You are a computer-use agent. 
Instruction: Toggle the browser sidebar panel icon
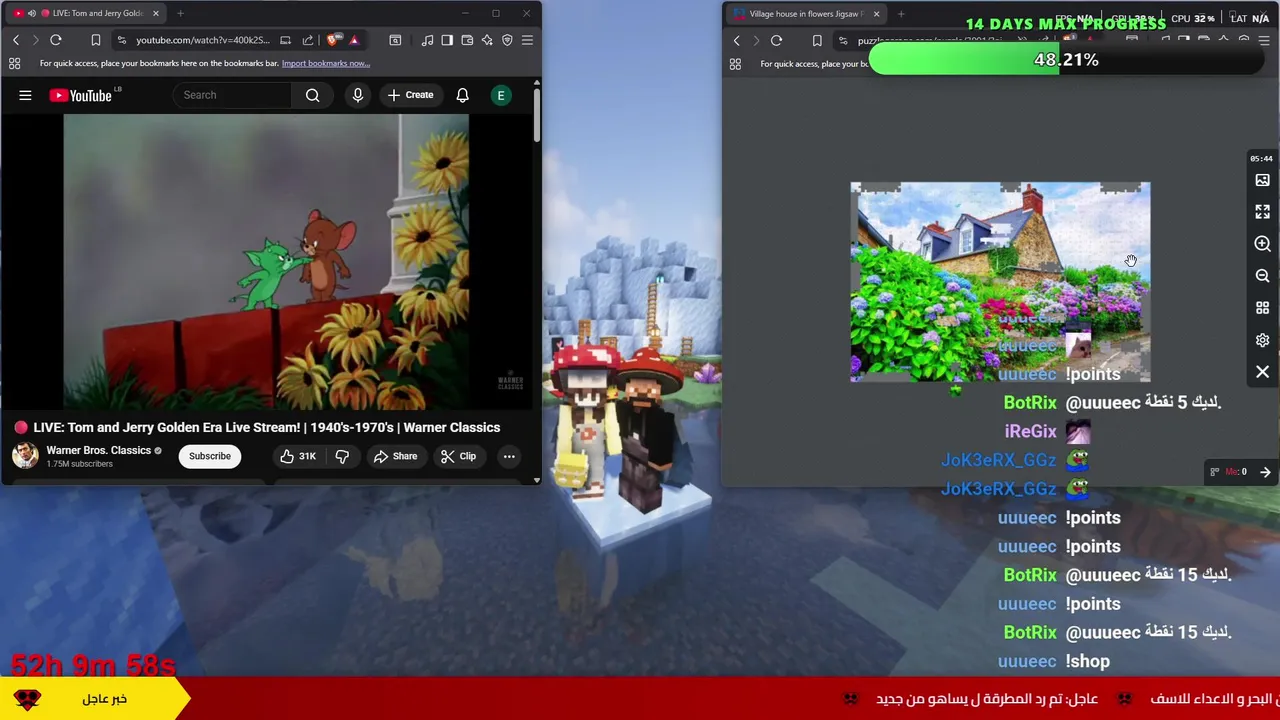[447, 40]
